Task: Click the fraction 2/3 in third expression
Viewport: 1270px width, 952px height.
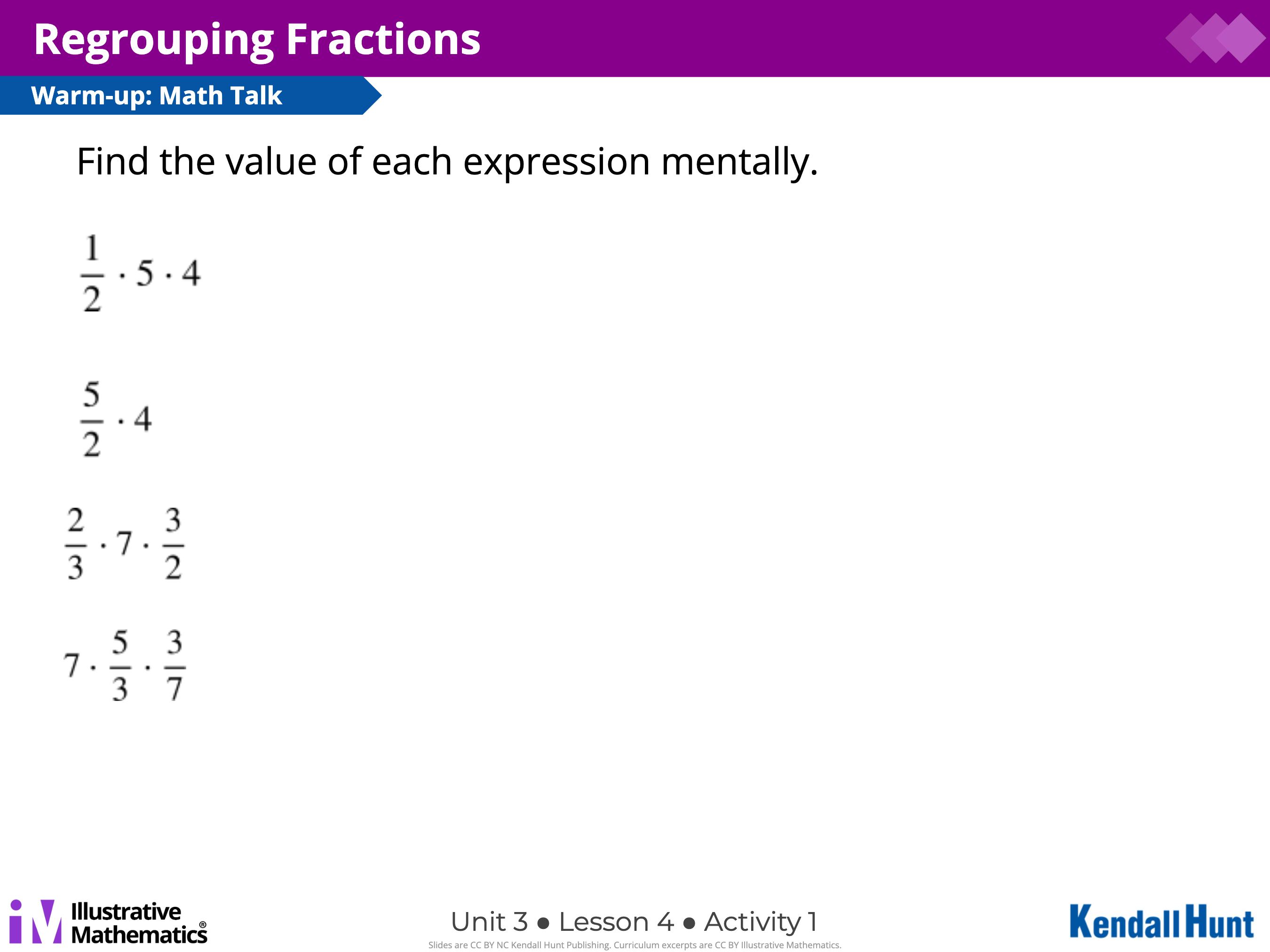Action: 75,543
